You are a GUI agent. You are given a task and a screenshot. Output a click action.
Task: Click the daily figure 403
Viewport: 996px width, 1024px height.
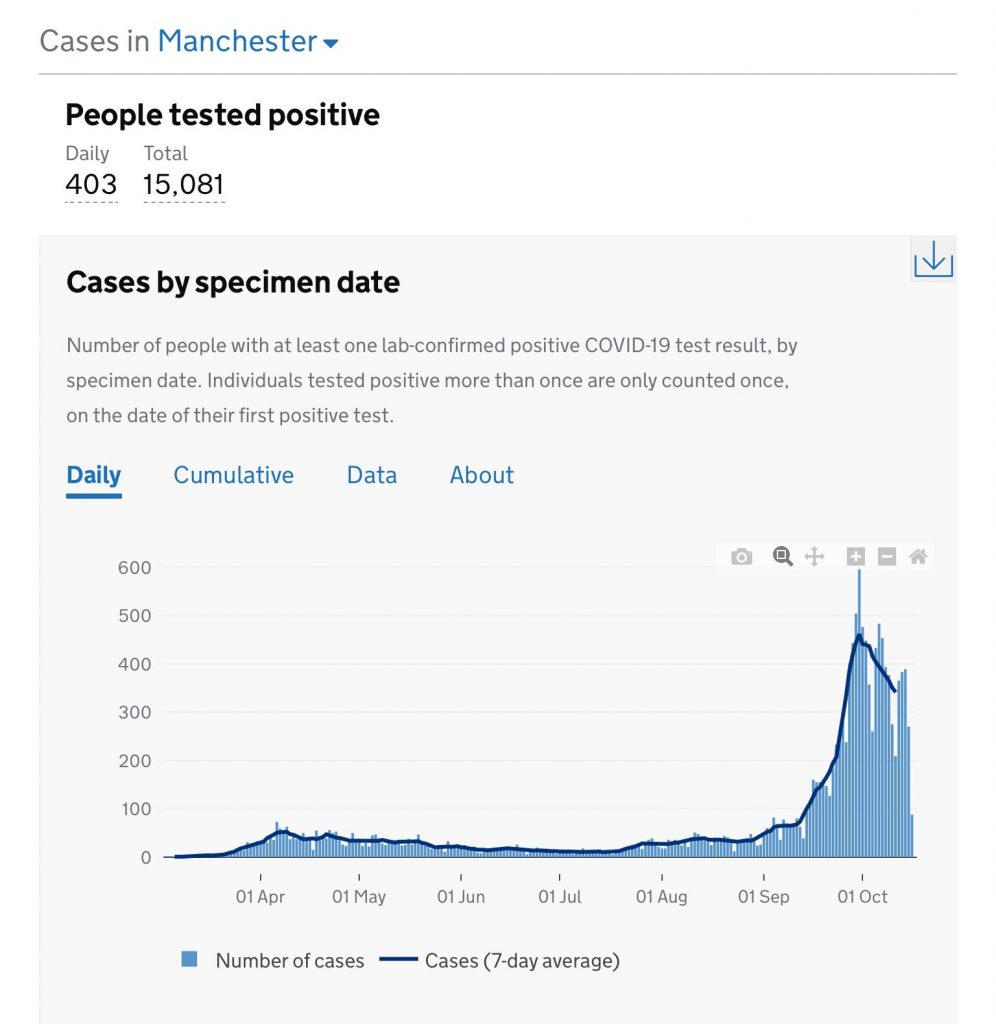[x=91, y=185]
